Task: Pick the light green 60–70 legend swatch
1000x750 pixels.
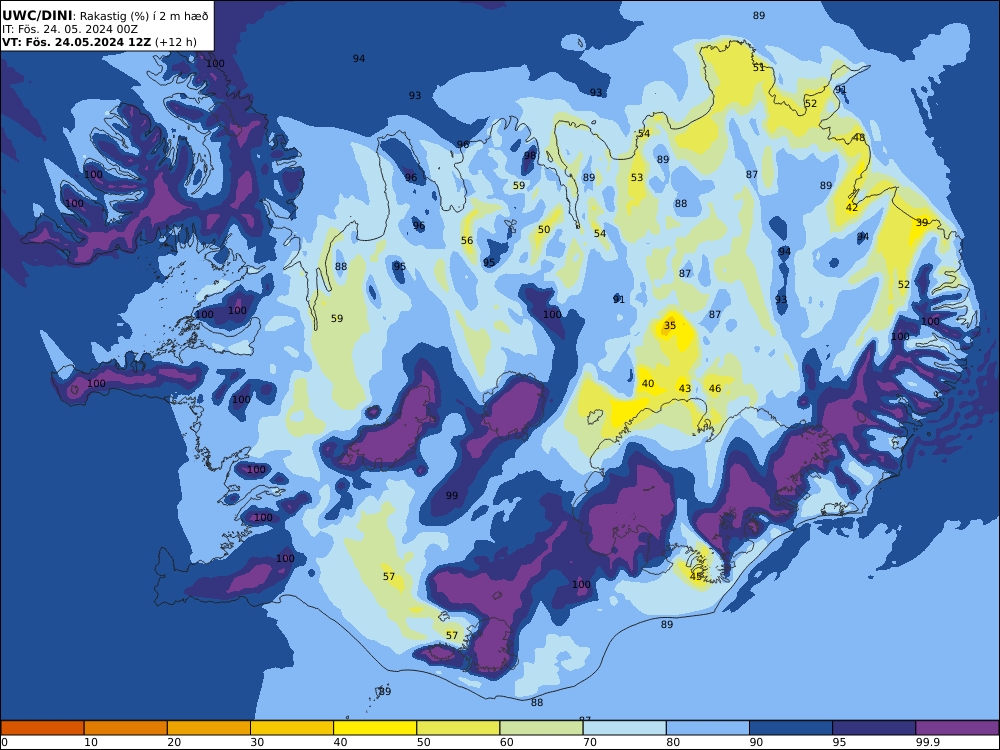Action: [x=541, y=728]
